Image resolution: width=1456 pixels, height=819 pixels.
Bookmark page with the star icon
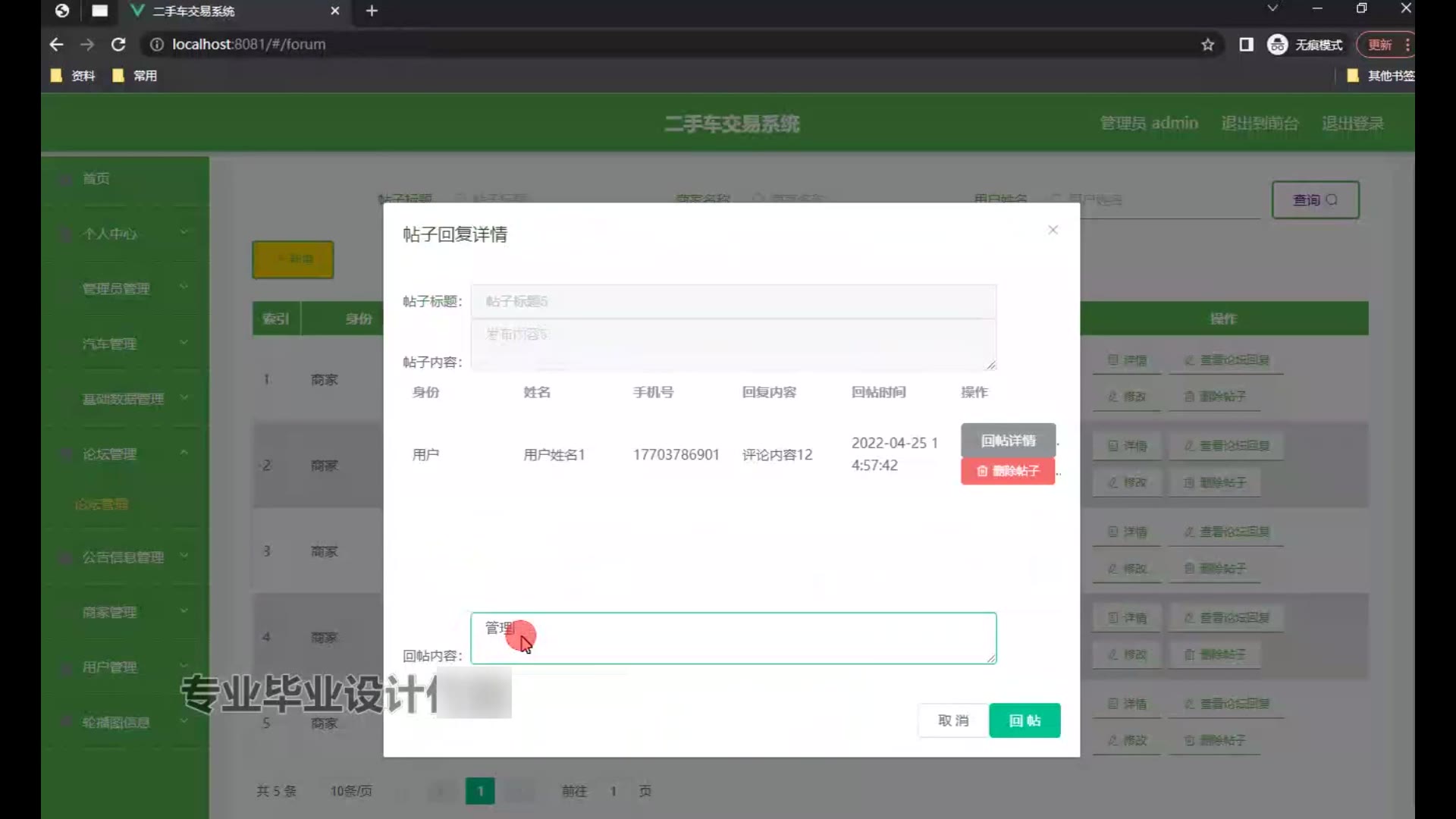pyautogui.click(x=1208, y=45)
